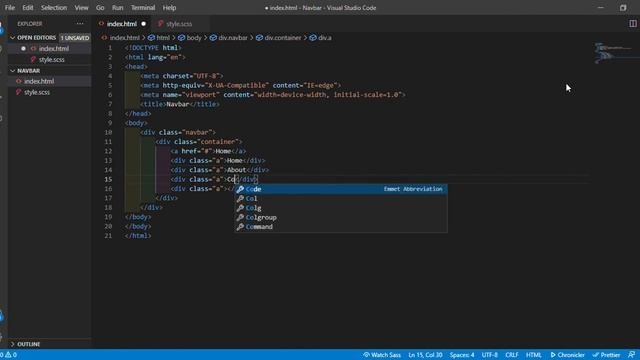Click line number 15 in the gutter
This screenshot has height=360, width=640.
(x=108, y=179)
